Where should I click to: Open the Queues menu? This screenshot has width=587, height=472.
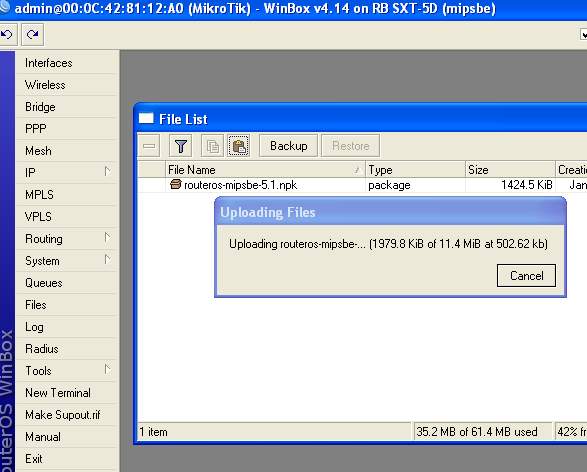click(x=67, y=283)
